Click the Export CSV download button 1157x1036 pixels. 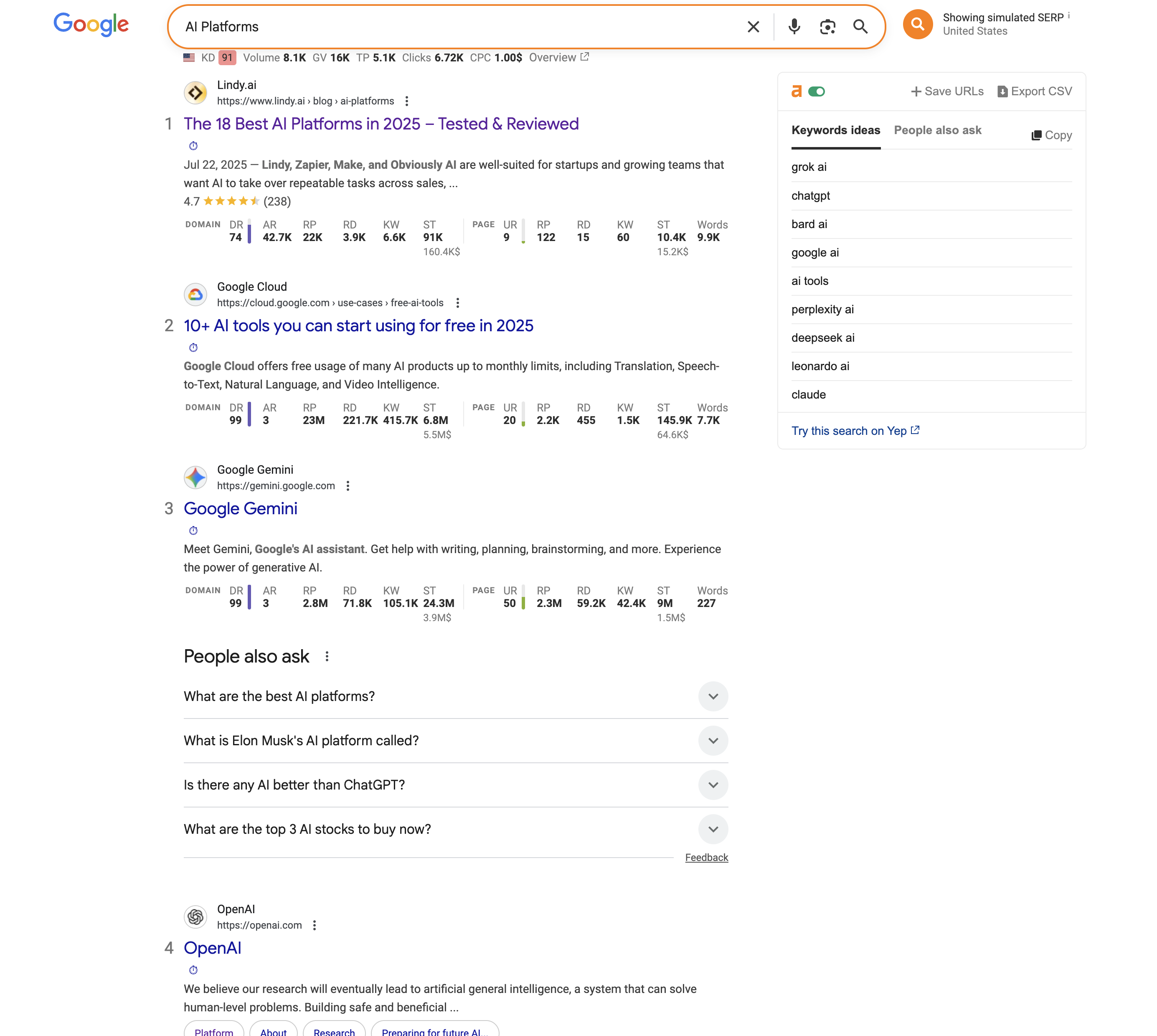pyautogui.click(x=1035, y=91)
